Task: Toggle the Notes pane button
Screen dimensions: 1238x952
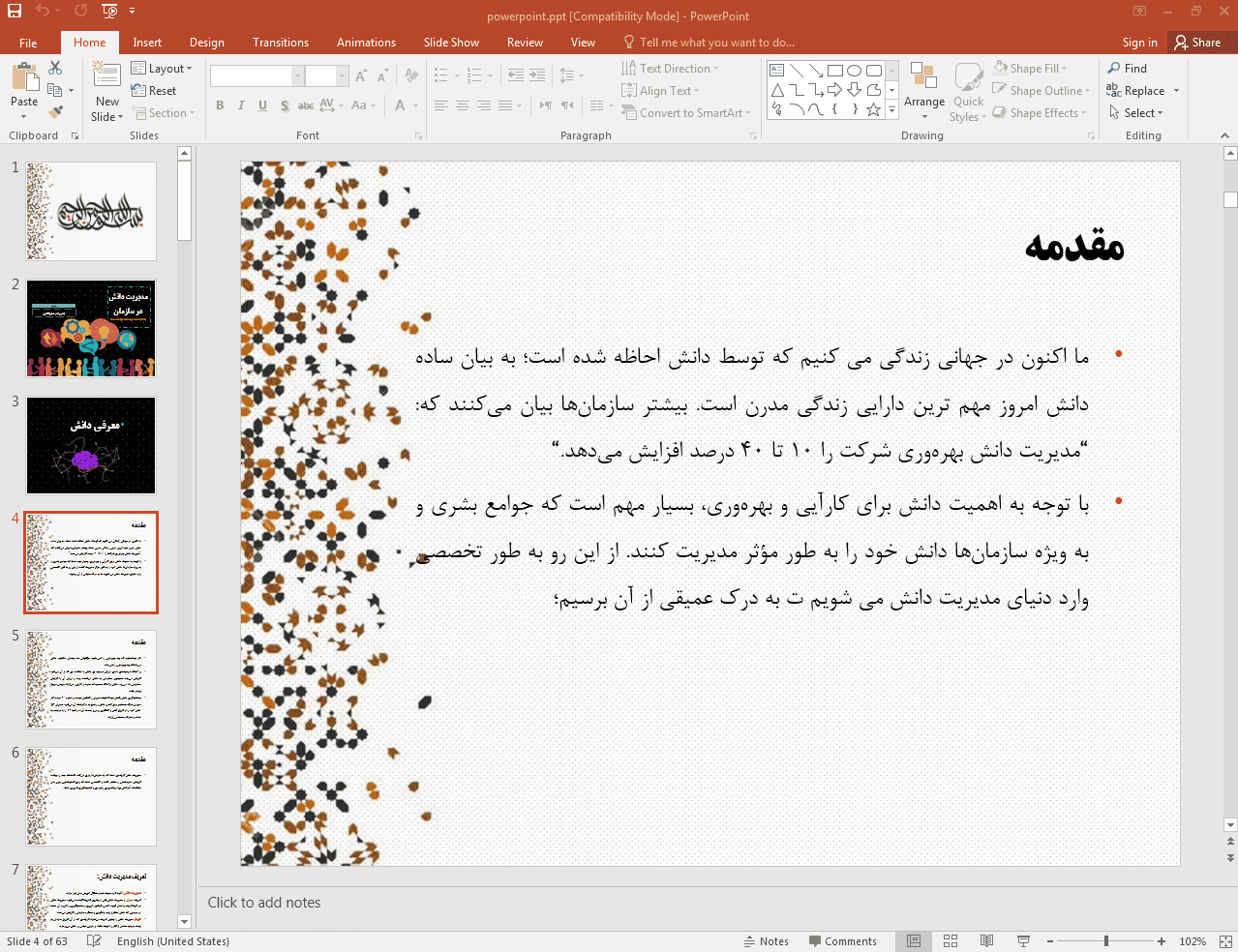Action: (x=766, y=941)
